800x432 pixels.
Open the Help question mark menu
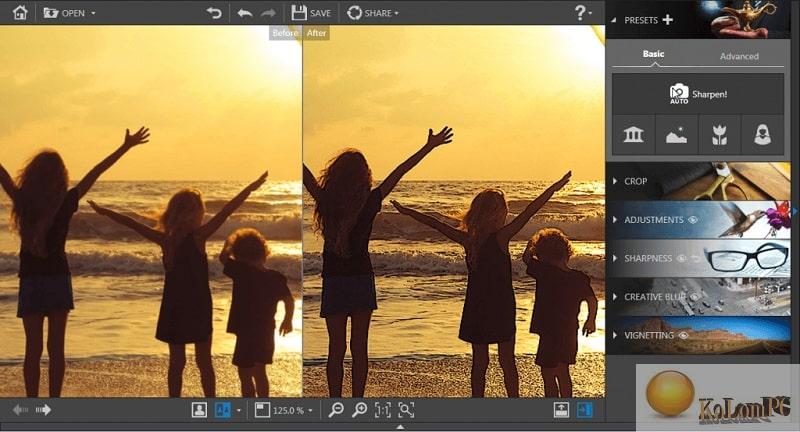point(583,12)
